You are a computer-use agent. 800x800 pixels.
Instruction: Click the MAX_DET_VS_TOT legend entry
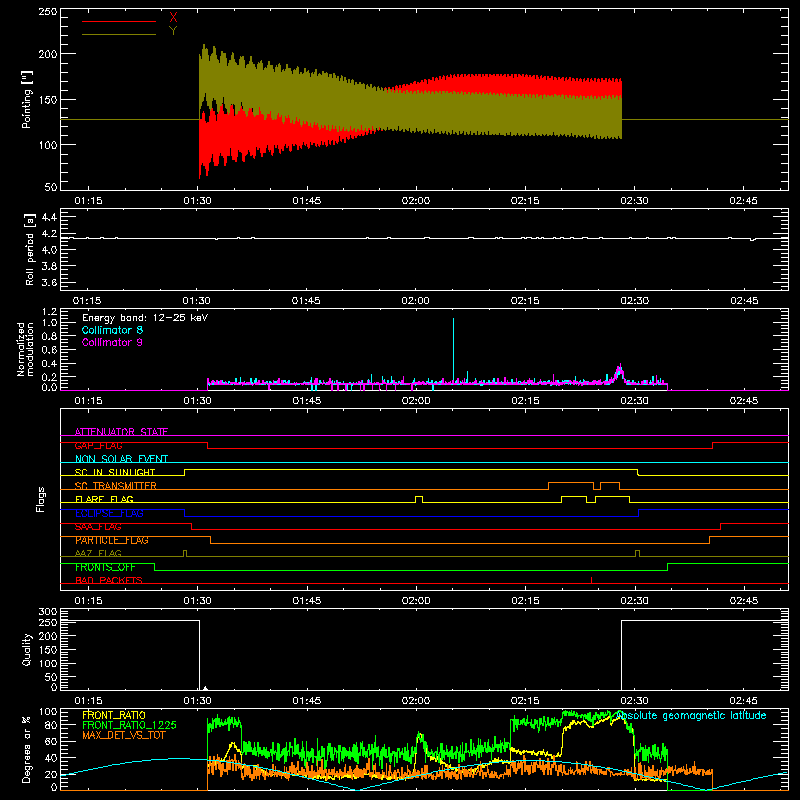coord(123,735)
